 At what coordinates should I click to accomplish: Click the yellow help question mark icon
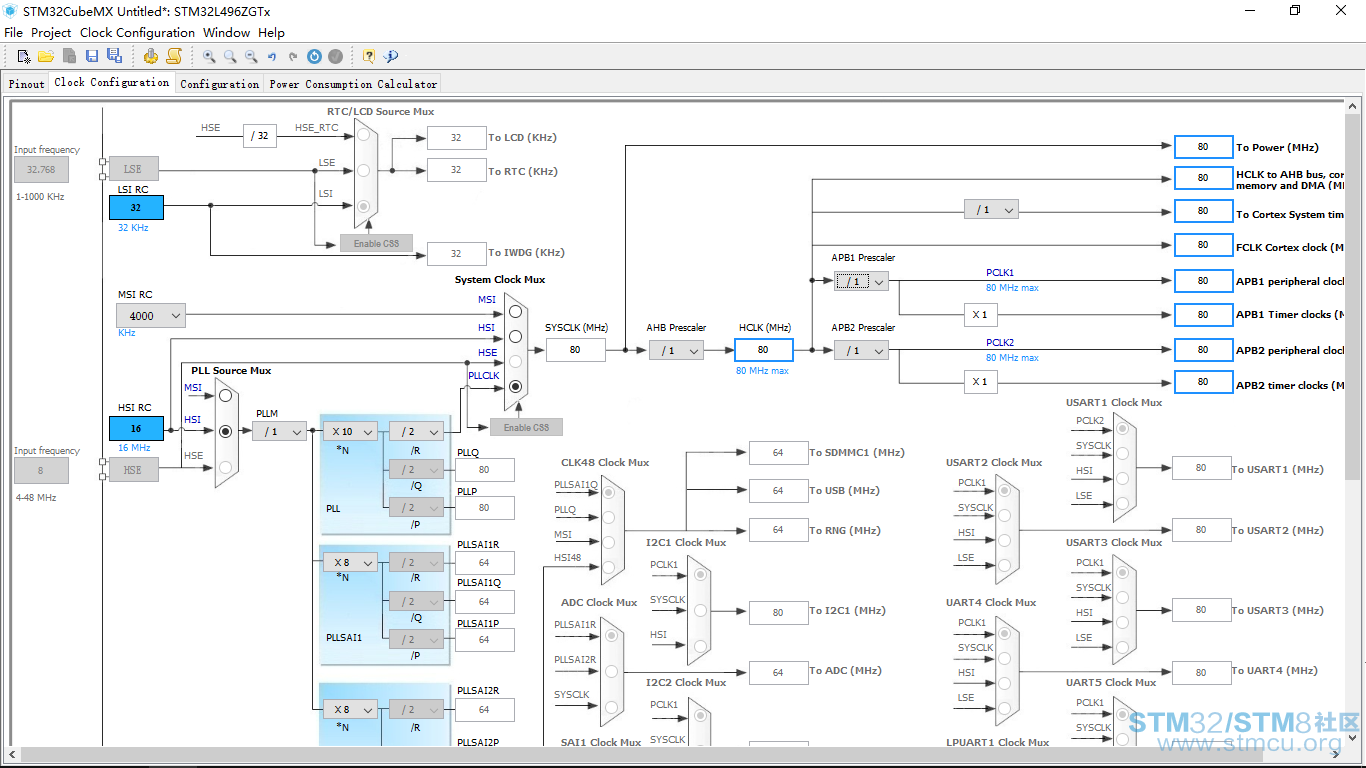[x=369, y=57]
